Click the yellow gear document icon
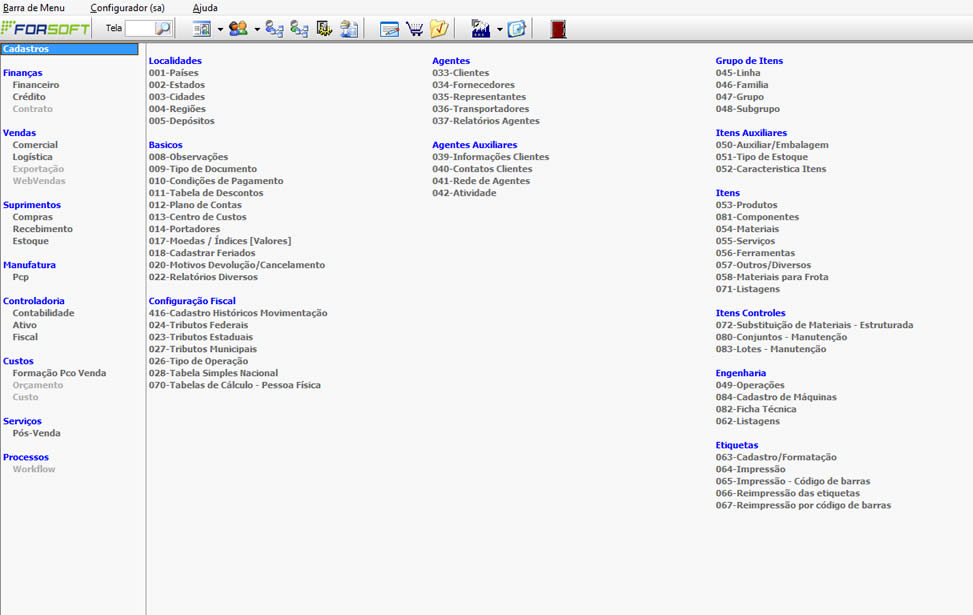The image size is (973, 615). pos(324,29)
